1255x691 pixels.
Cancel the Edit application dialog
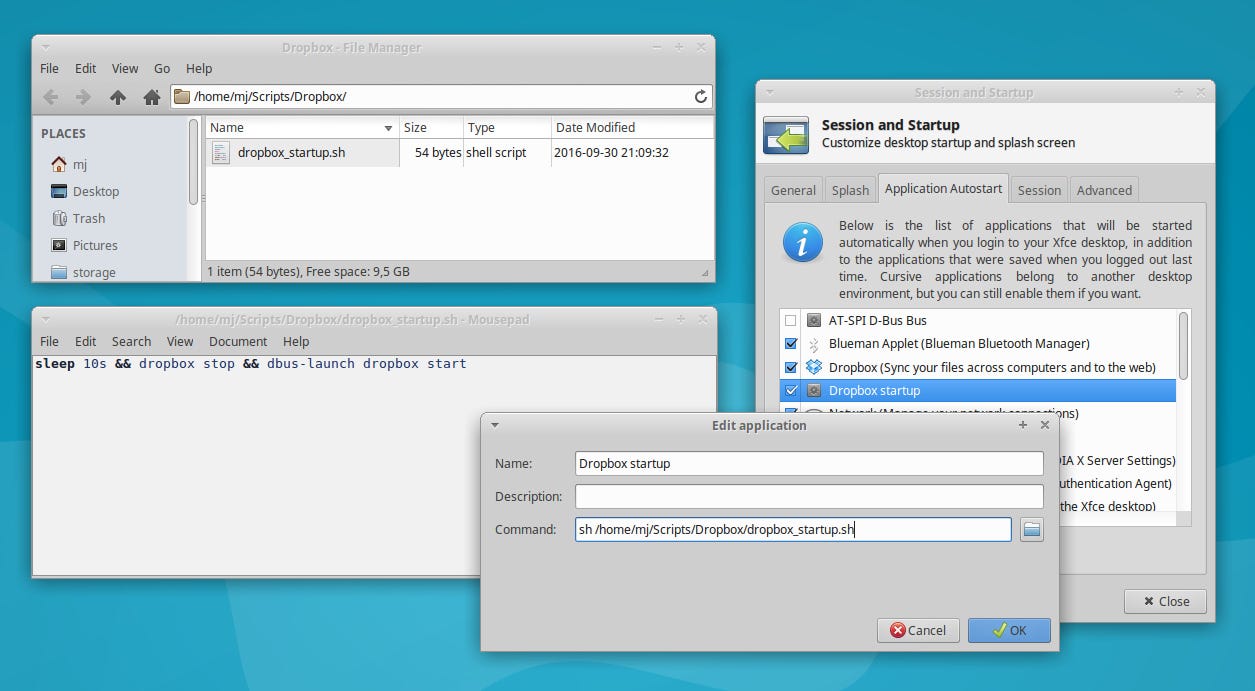(918, 630)
